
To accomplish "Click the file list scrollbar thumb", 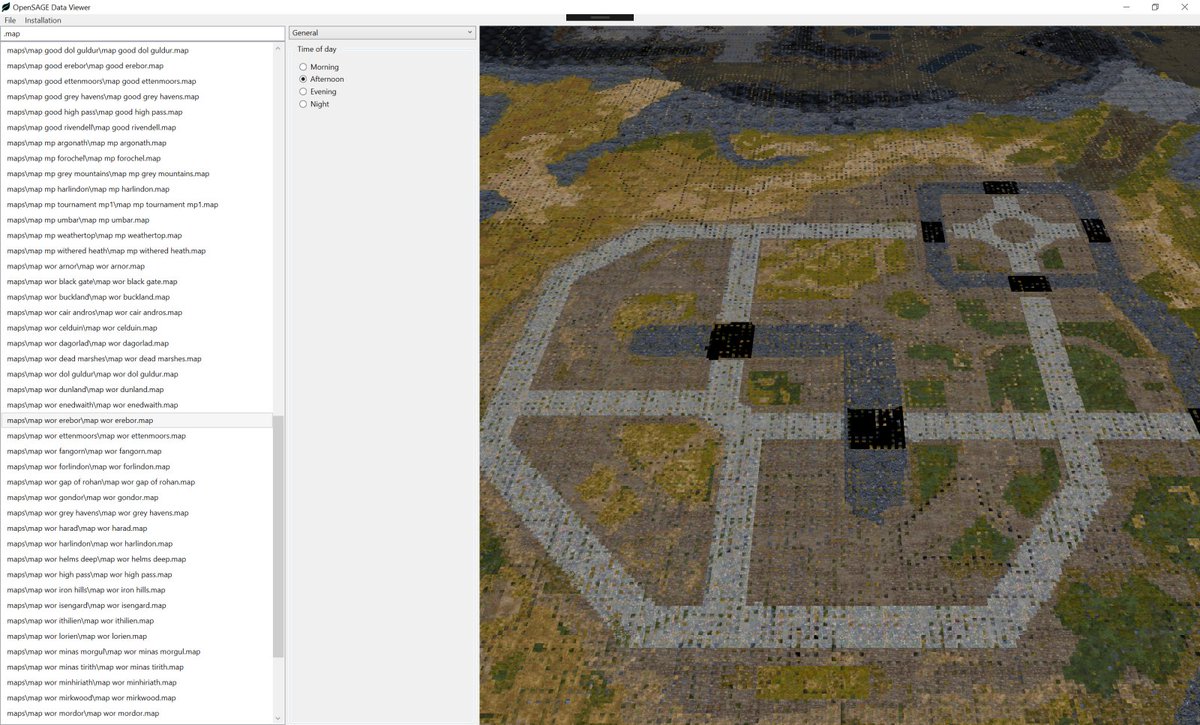I will 279,536.
